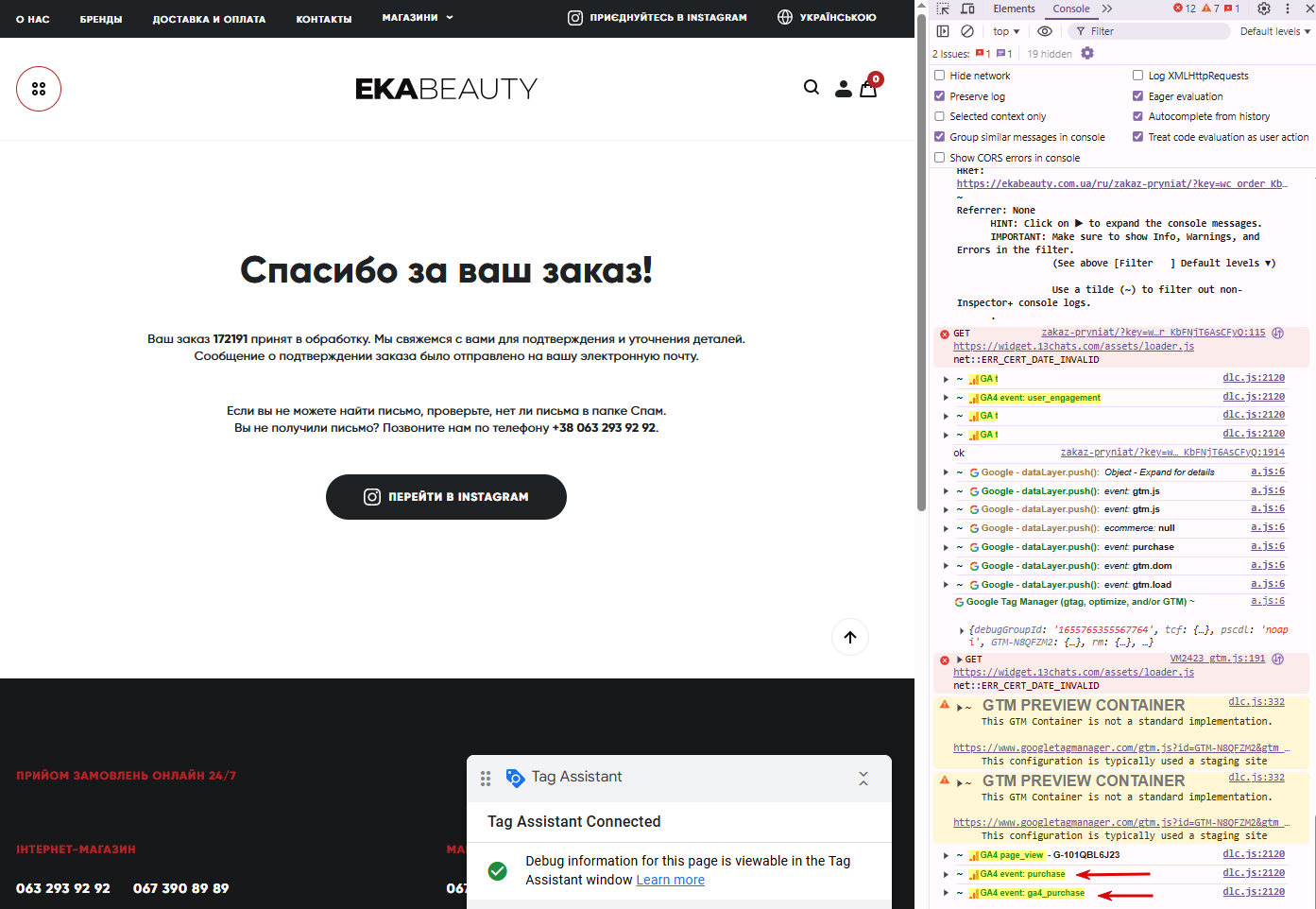Switch to the Elements tab

pos(1014,9)
